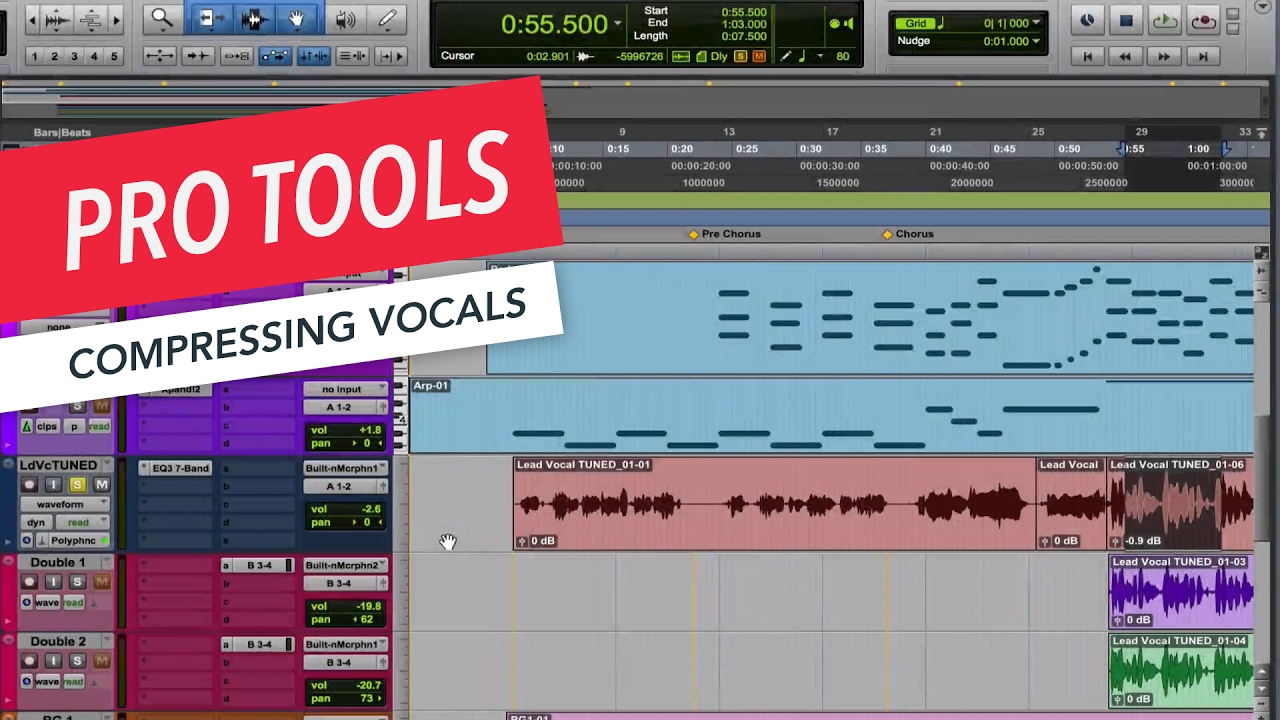Screen dimensions: 1280x720
Task: Unsolo the LdVcTUNED track
Action: [77, 485]
